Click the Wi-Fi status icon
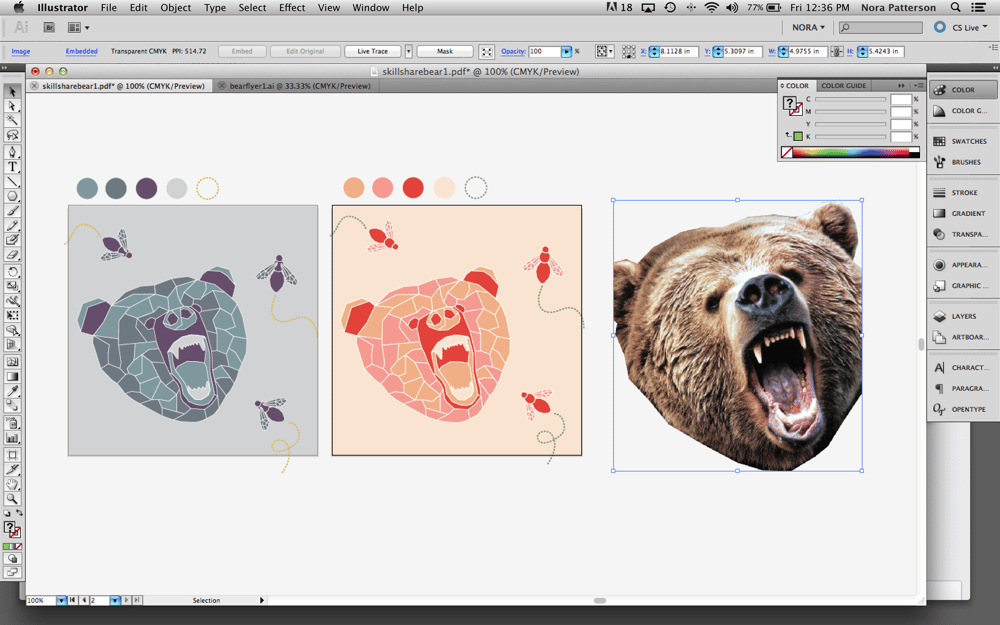 pos(711,8)
